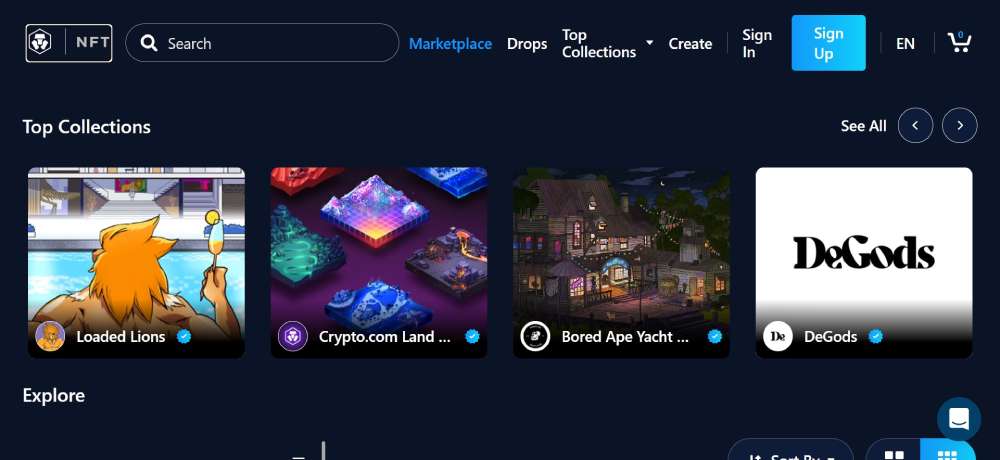Go to next top collections

coord(960,126)
